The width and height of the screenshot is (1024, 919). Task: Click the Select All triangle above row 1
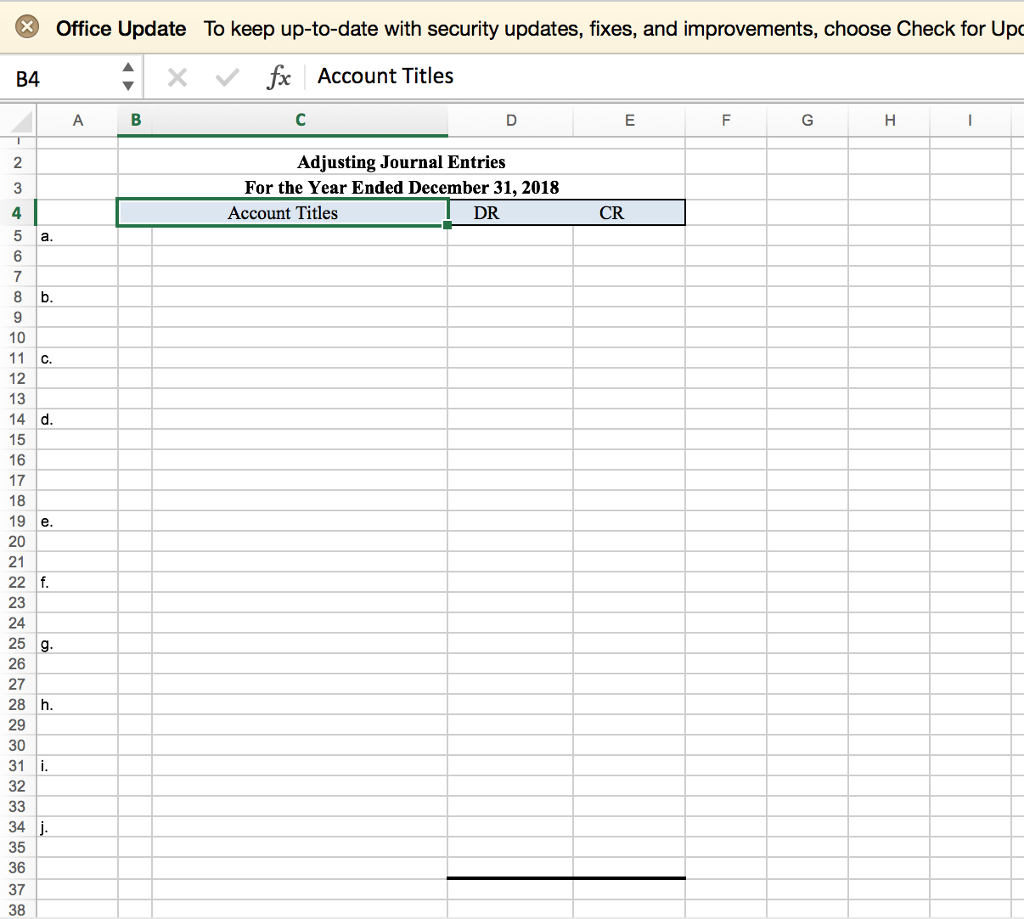(17, 119)
